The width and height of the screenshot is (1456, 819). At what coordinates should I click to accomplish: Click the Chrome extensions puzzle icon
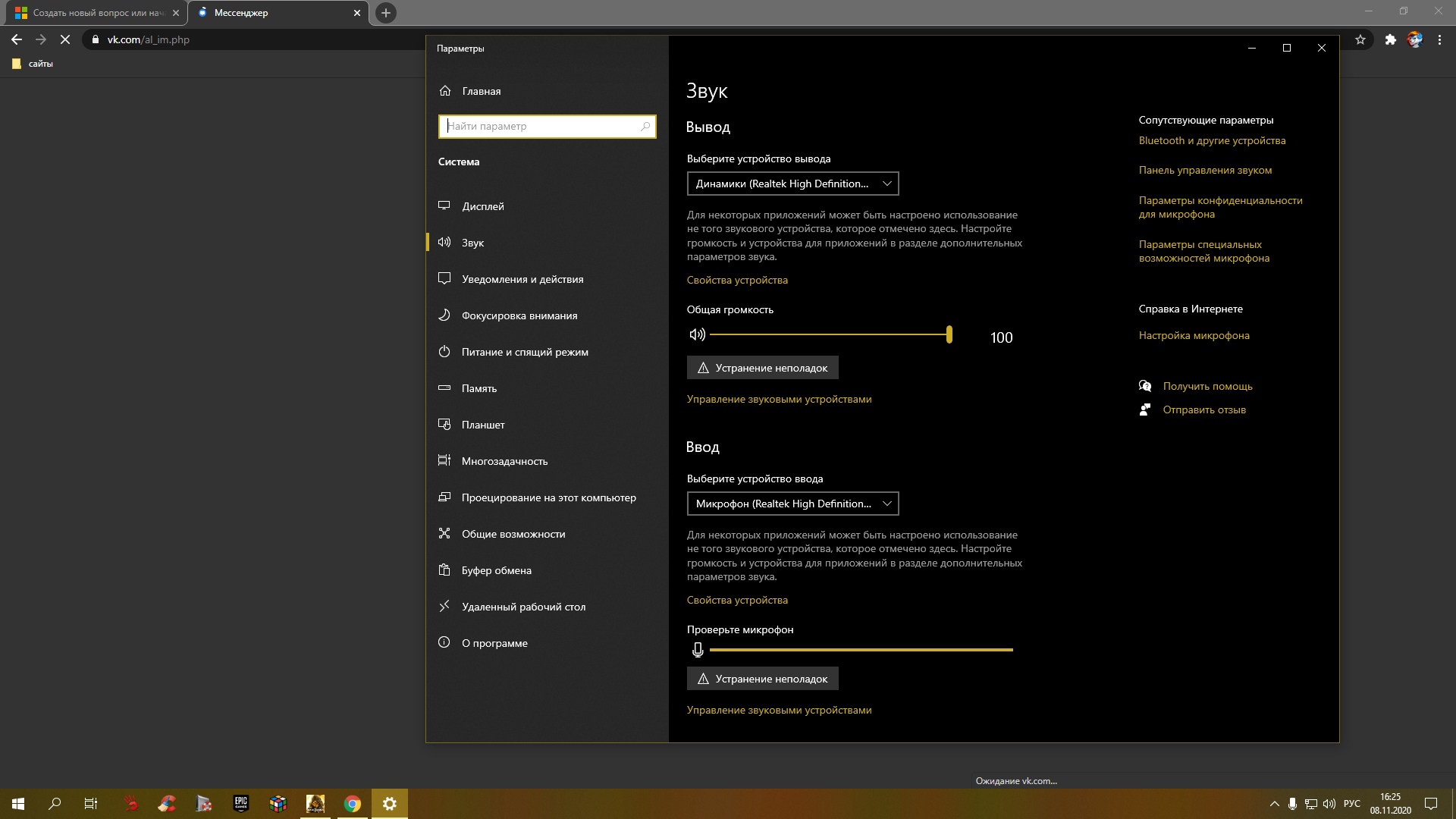1390,39
